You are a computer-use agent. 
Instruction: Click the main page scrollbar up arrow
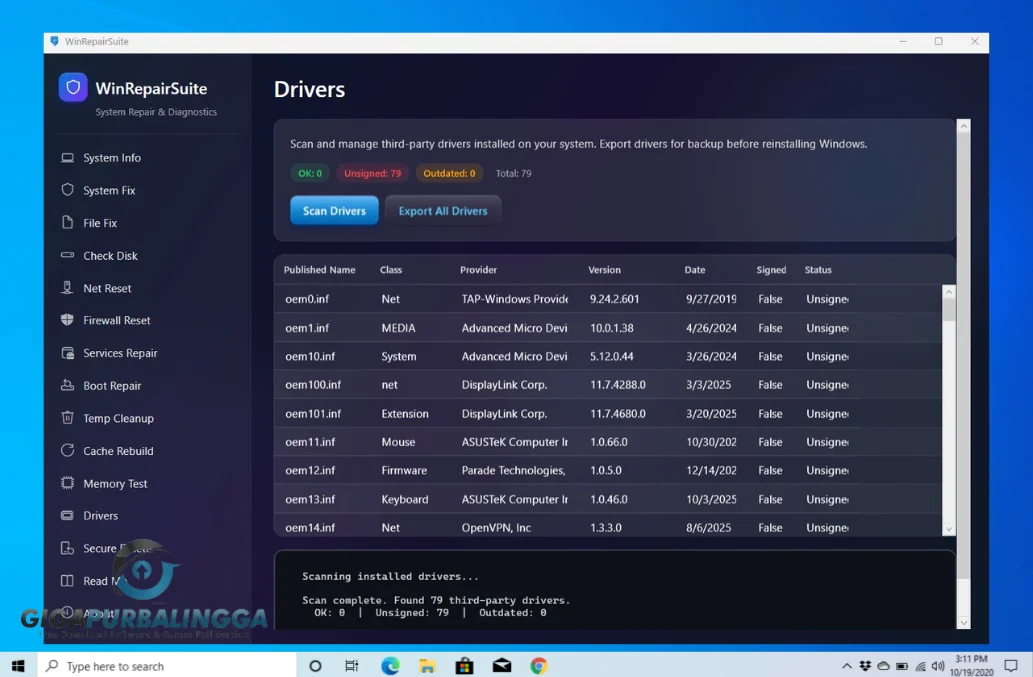click(x=963, y=126)
